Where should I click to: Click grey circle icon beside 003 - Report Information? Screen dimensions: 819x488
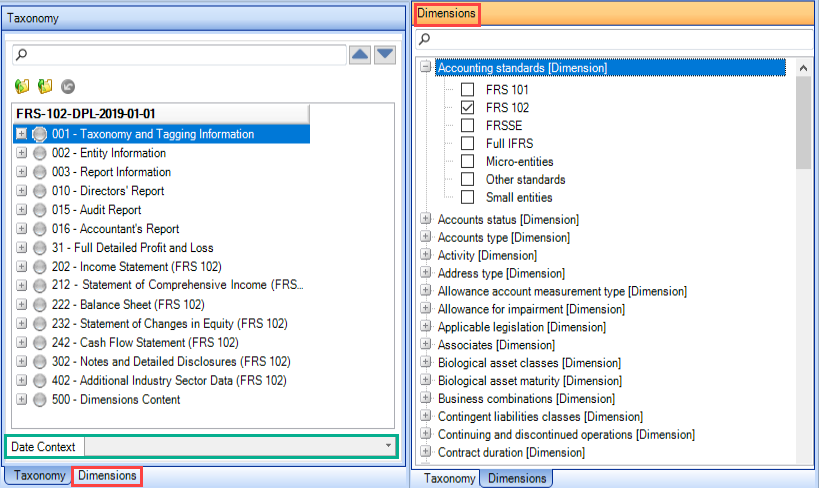click(40, 172)
